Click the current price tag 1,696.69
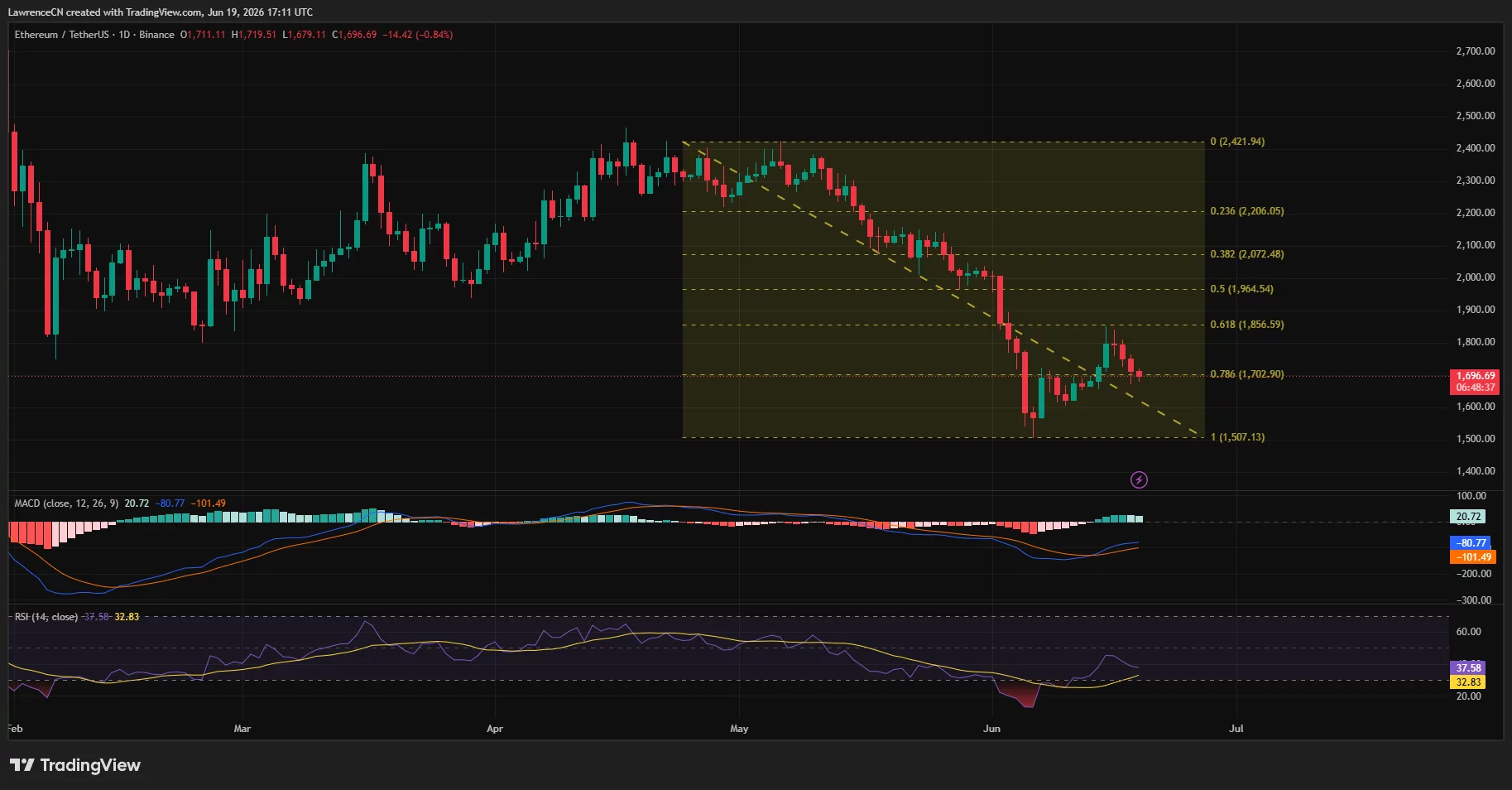The width and height of the screenshot is (1512, 790). click(x=1475, y=376)
